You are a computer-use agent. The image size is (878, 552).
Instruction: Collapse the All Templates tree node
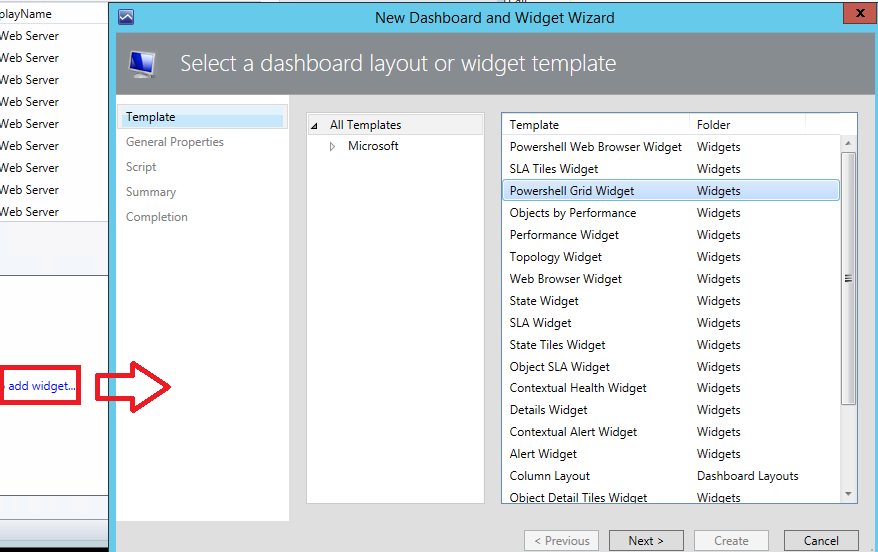pyautogui.click(x=315, y=125)
